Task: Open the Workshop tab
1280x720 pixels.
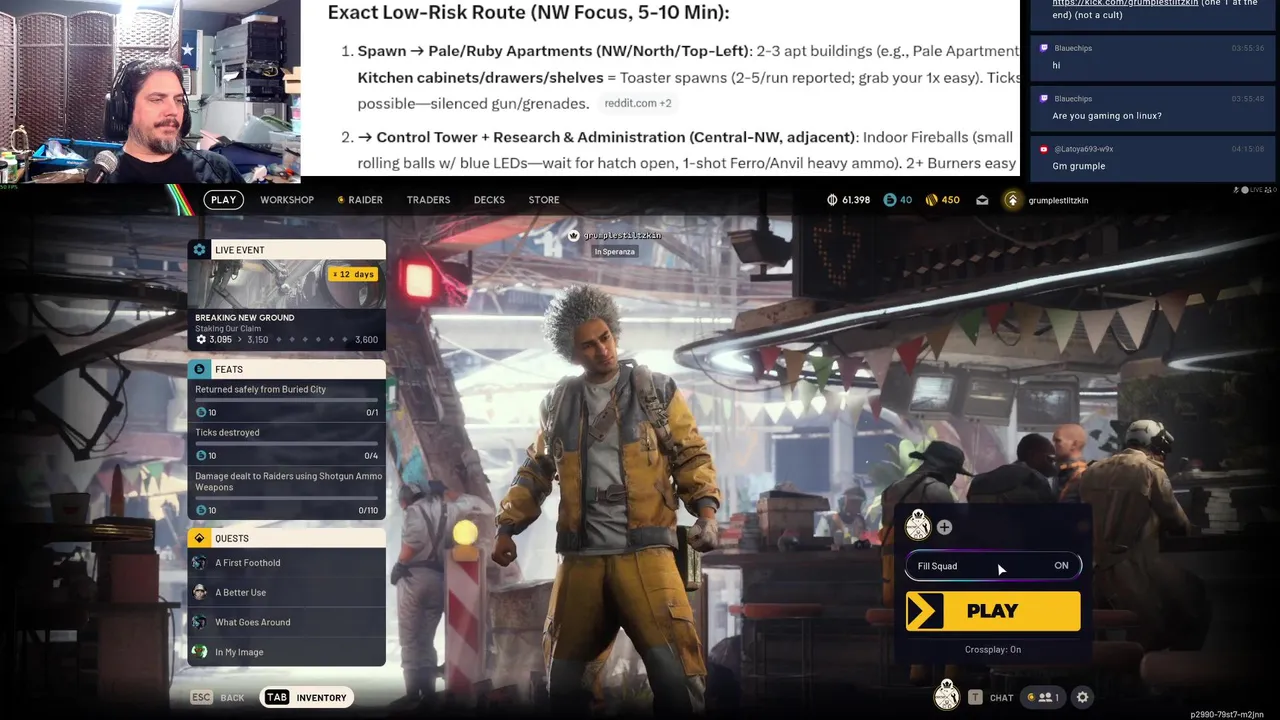Action: pyautogui.click(x=287, y=200)
